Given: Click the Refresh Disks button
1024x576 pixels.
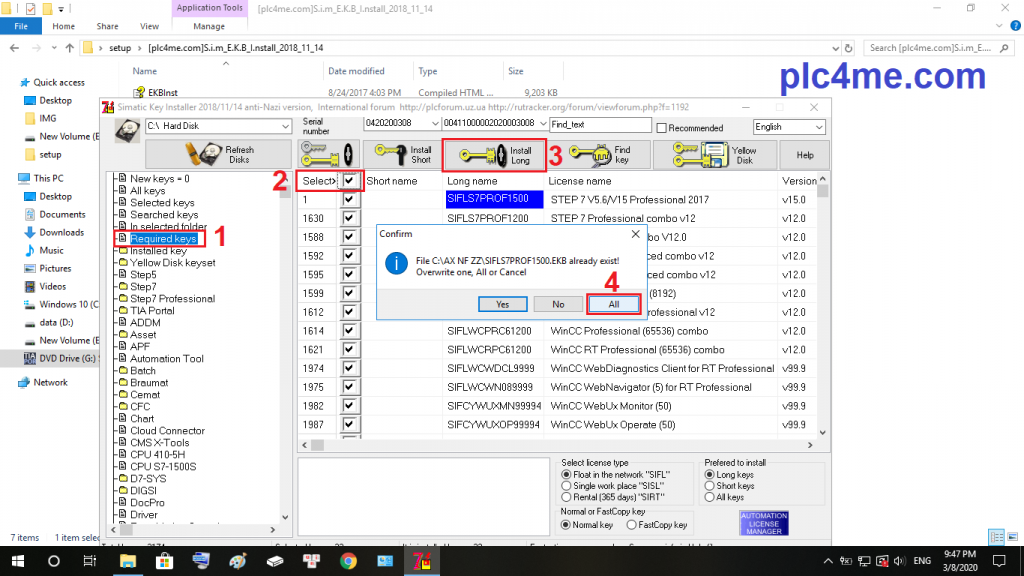Looking at the screenshot, I should (x=218, y=155).
